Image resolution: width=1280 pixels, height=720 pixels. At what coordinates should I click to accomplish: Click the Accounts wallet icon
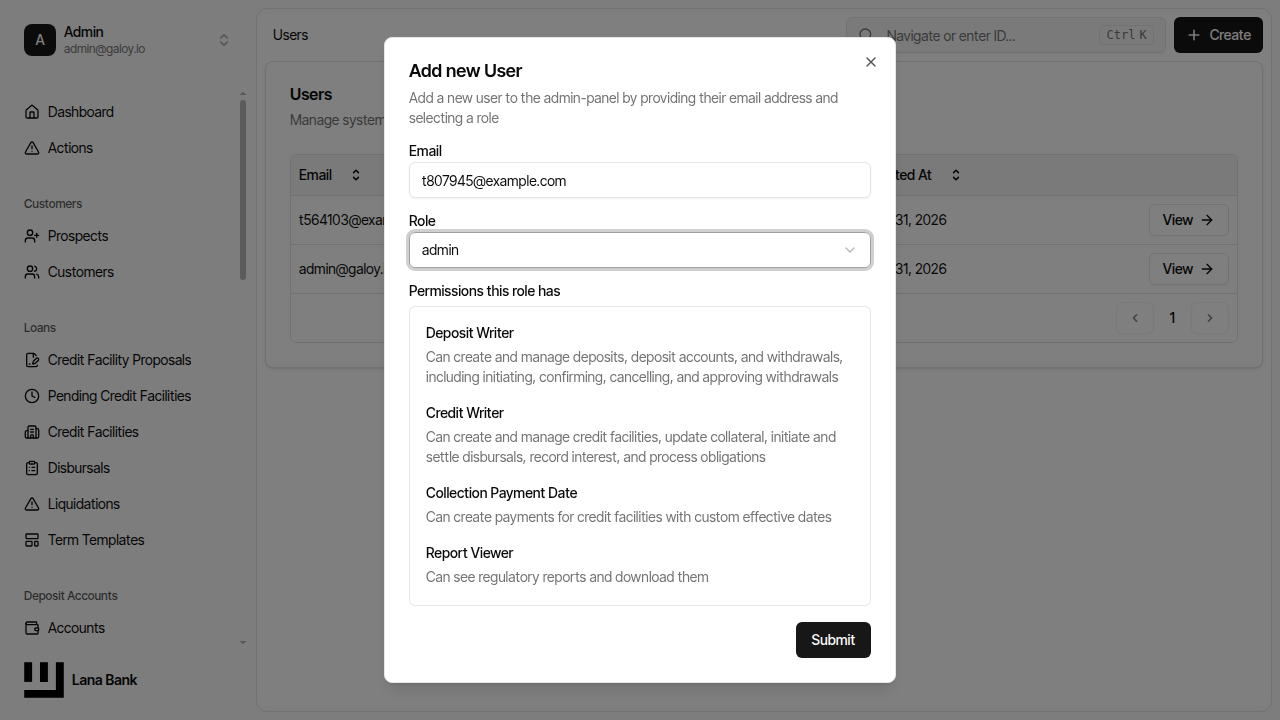(32, 628)
